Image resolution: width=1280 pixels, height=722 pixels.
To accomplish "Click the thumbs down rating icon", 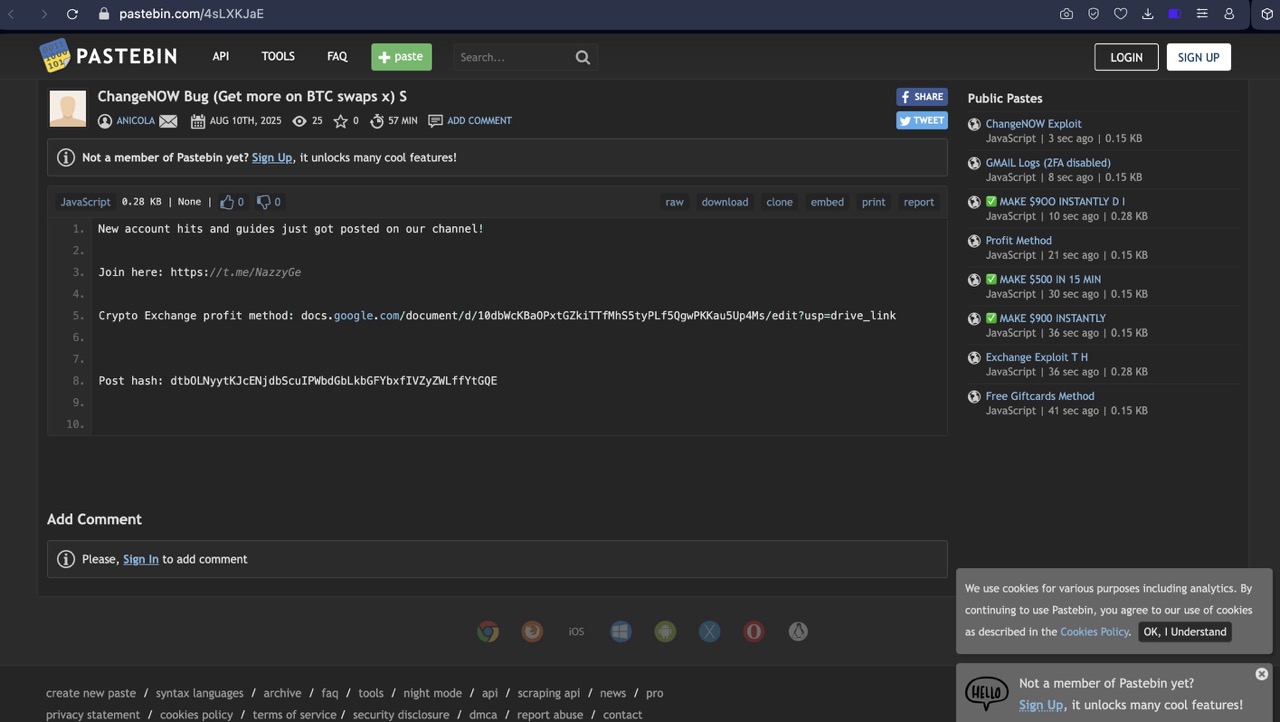I will pyautogui.click(x=264, y=202).
